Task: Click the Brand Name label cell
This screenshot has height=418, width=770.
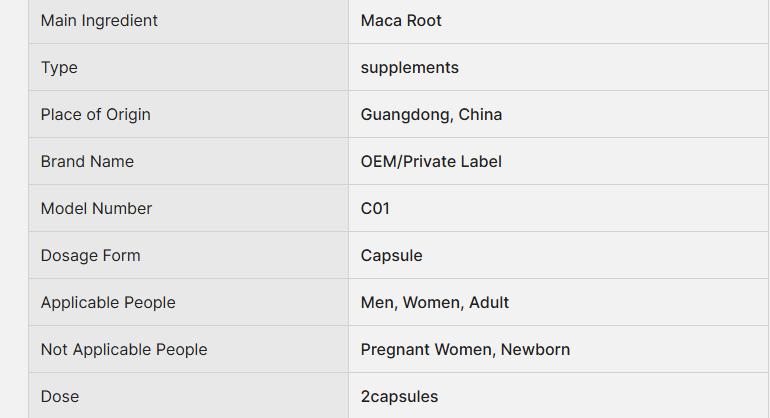Action: pos(87,162)
